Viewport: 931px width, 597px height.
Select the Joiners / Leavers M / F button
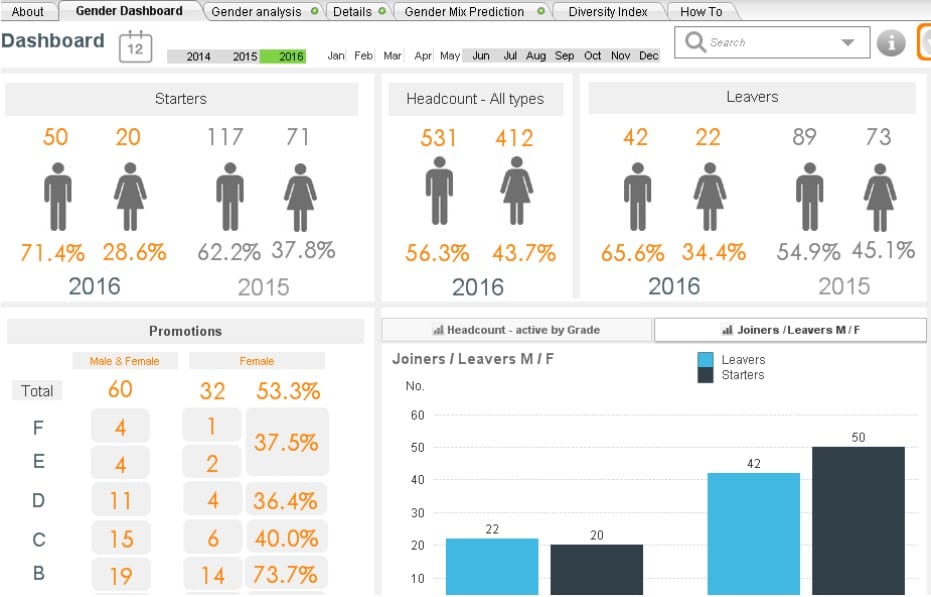pyautogui.click(x=790, y=330)
